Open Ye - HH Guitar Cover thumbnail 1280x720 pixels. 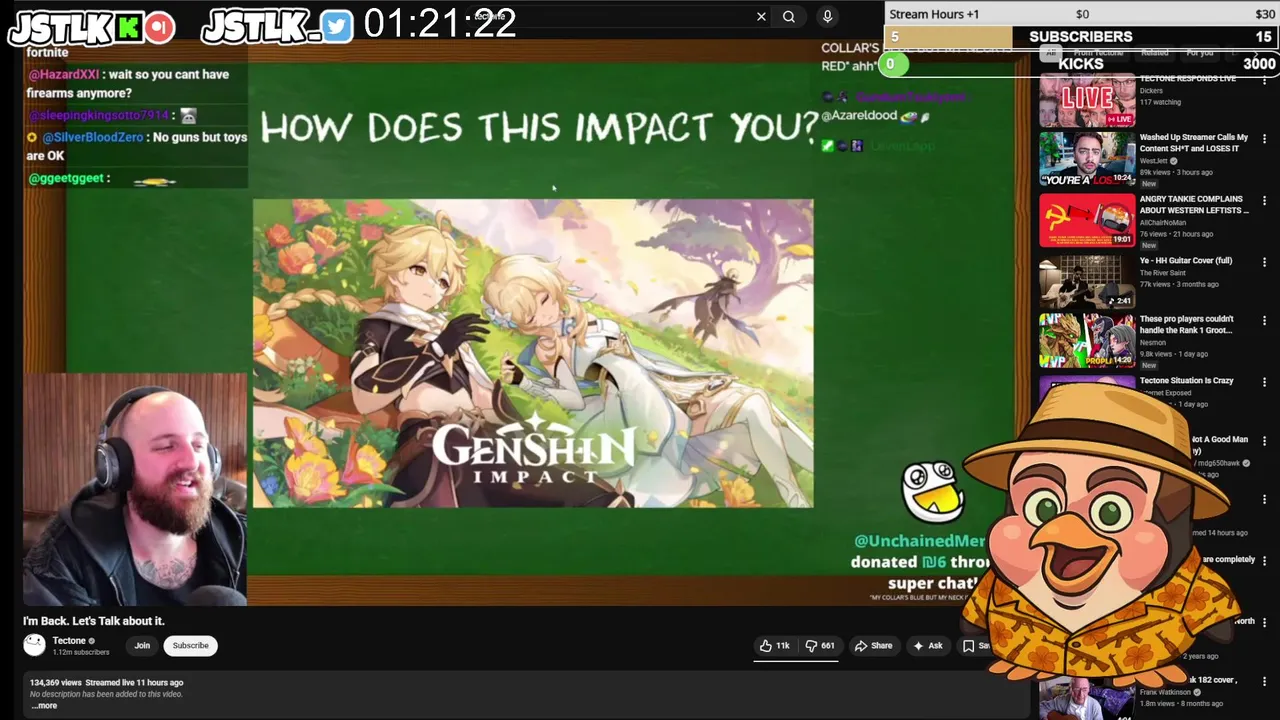pyautogui.click(x=1087, y=282)
